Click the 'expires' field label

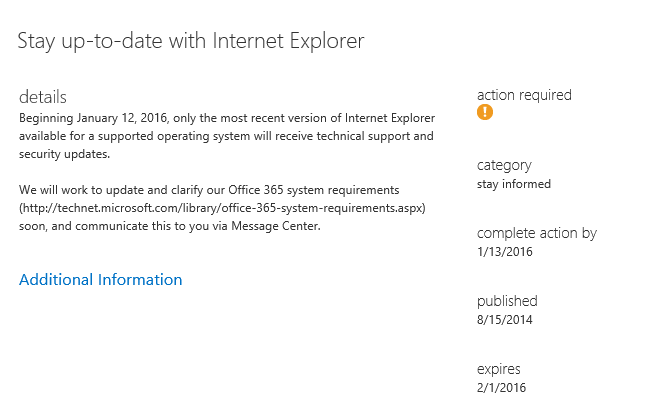(x=499, y=369)
